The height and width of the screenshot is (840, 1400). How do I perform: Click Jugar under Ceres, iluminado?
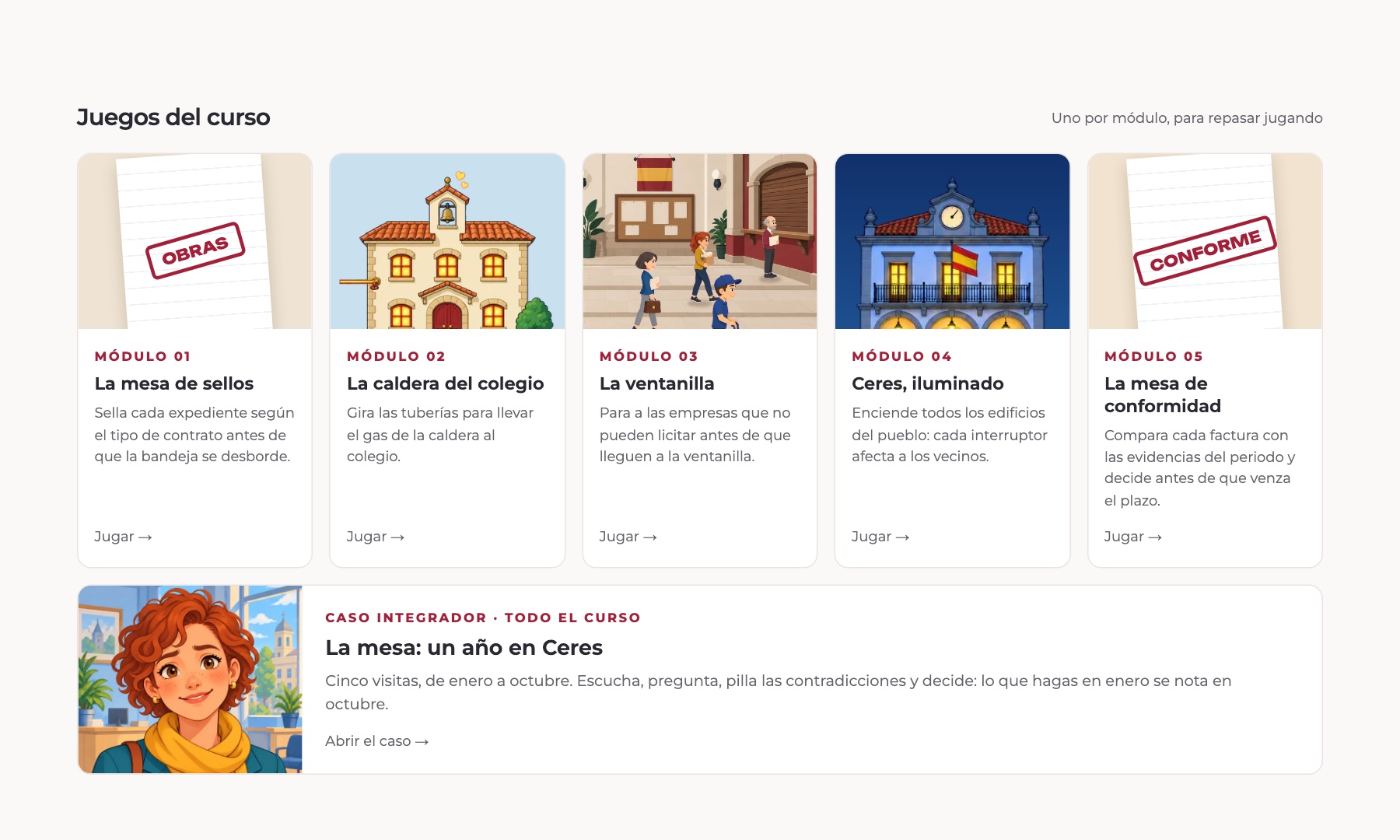click(x=880, y=537)
